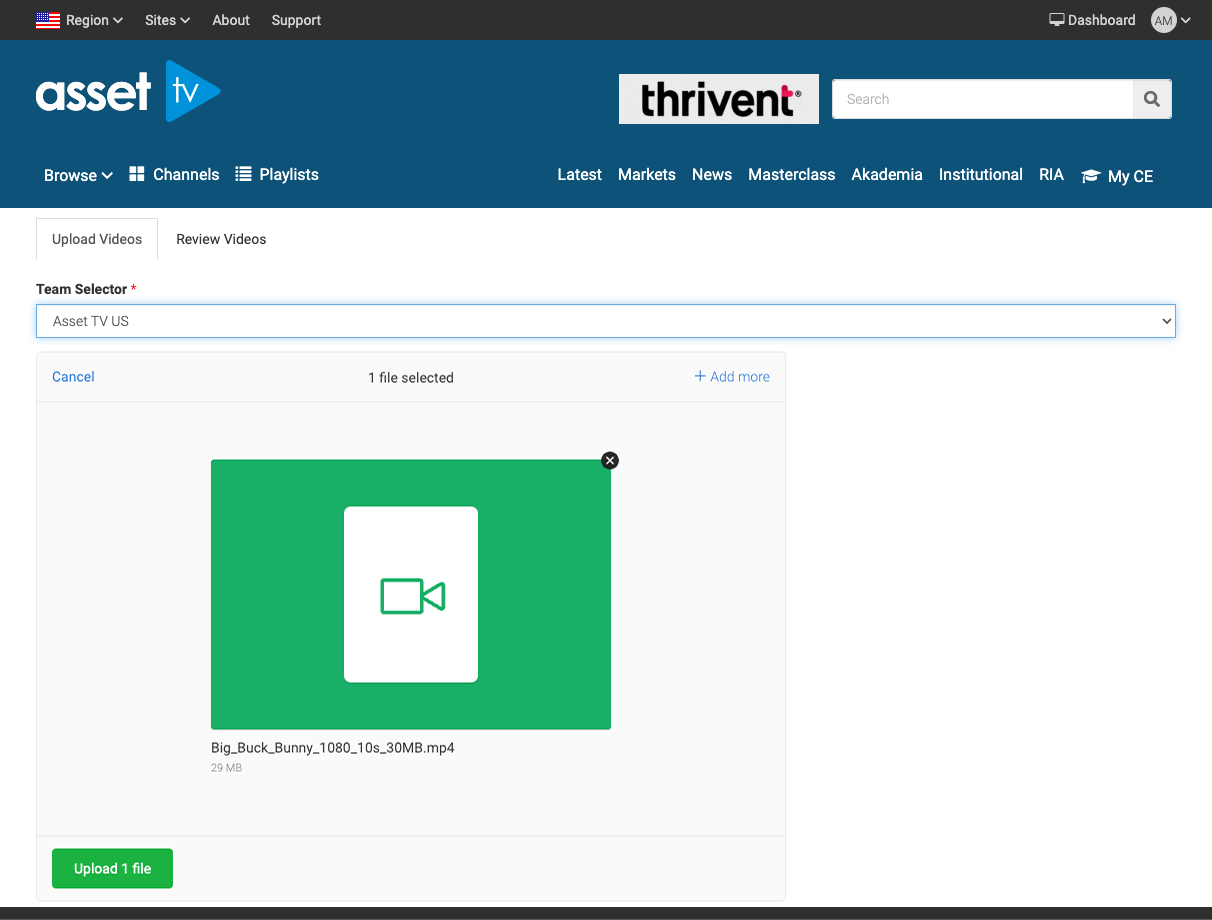
Task: Open the Channels grid icon
Action: 137,174
